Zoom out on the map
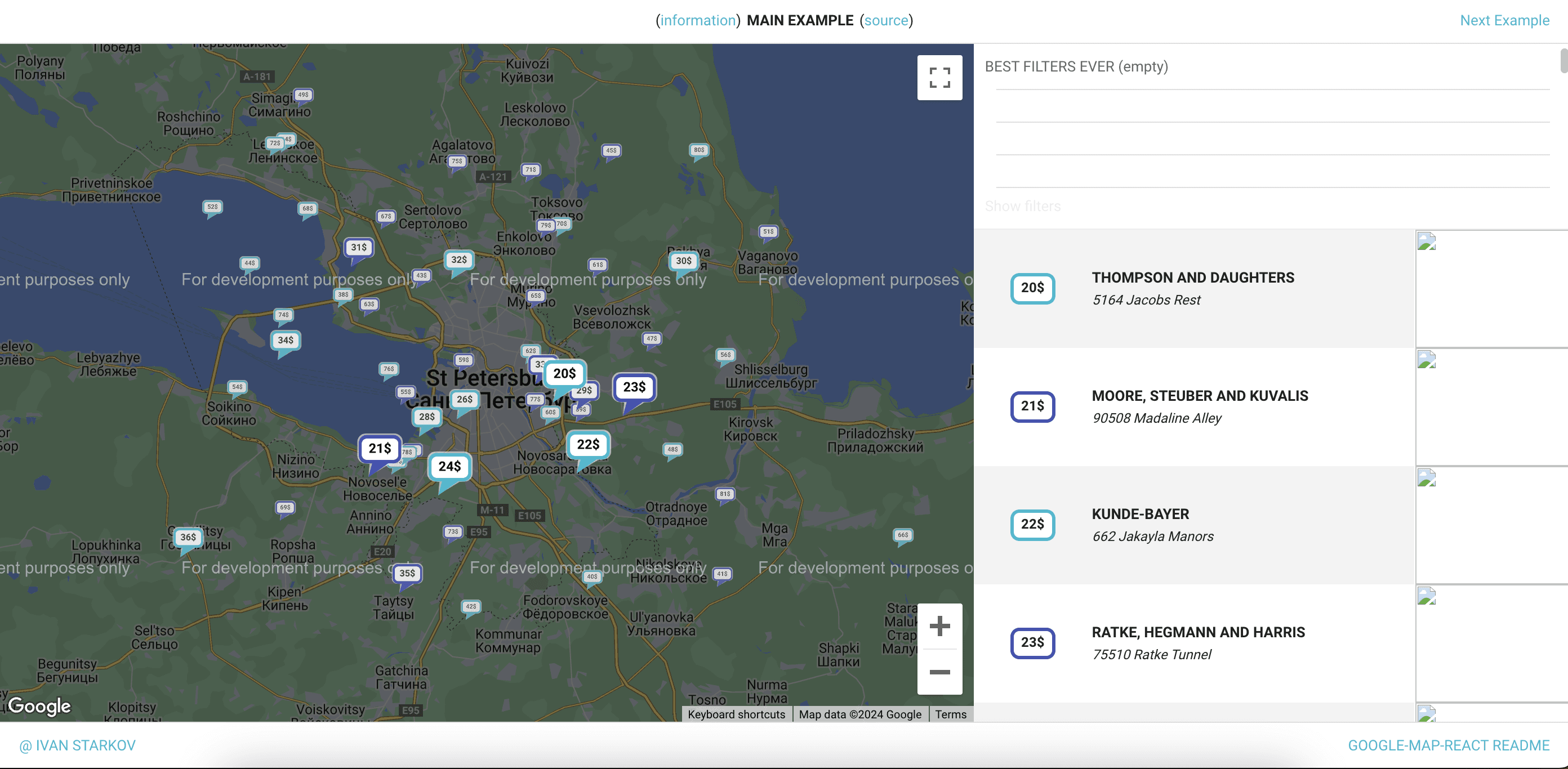 (939, 672)
